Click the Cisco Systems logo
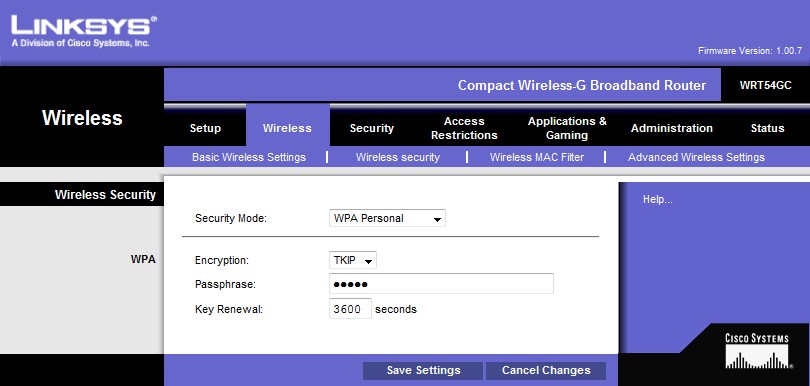 [757, 351]
